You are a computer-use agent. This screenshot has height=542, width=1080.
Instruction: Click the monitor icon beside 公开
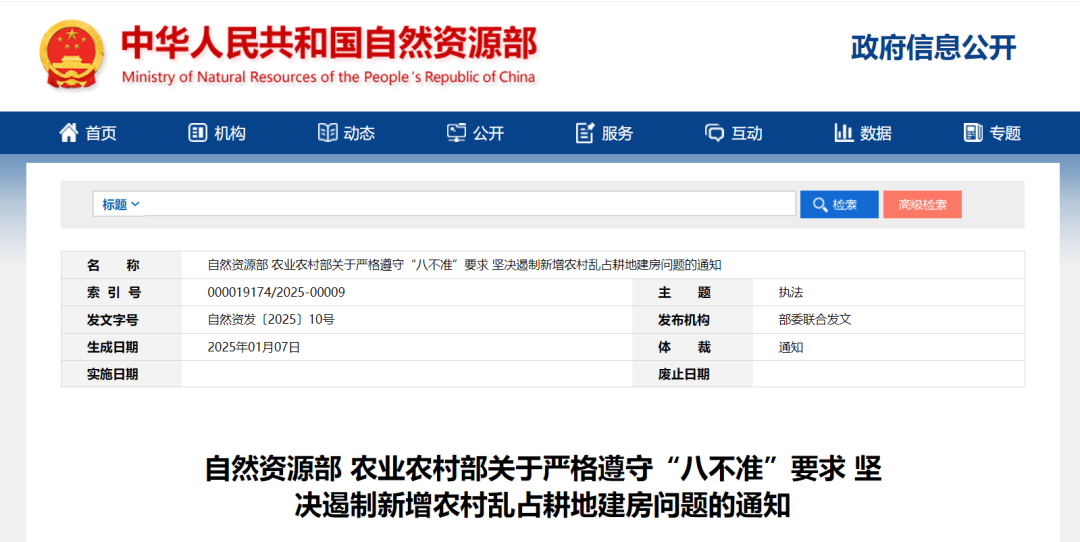point(456,133)
